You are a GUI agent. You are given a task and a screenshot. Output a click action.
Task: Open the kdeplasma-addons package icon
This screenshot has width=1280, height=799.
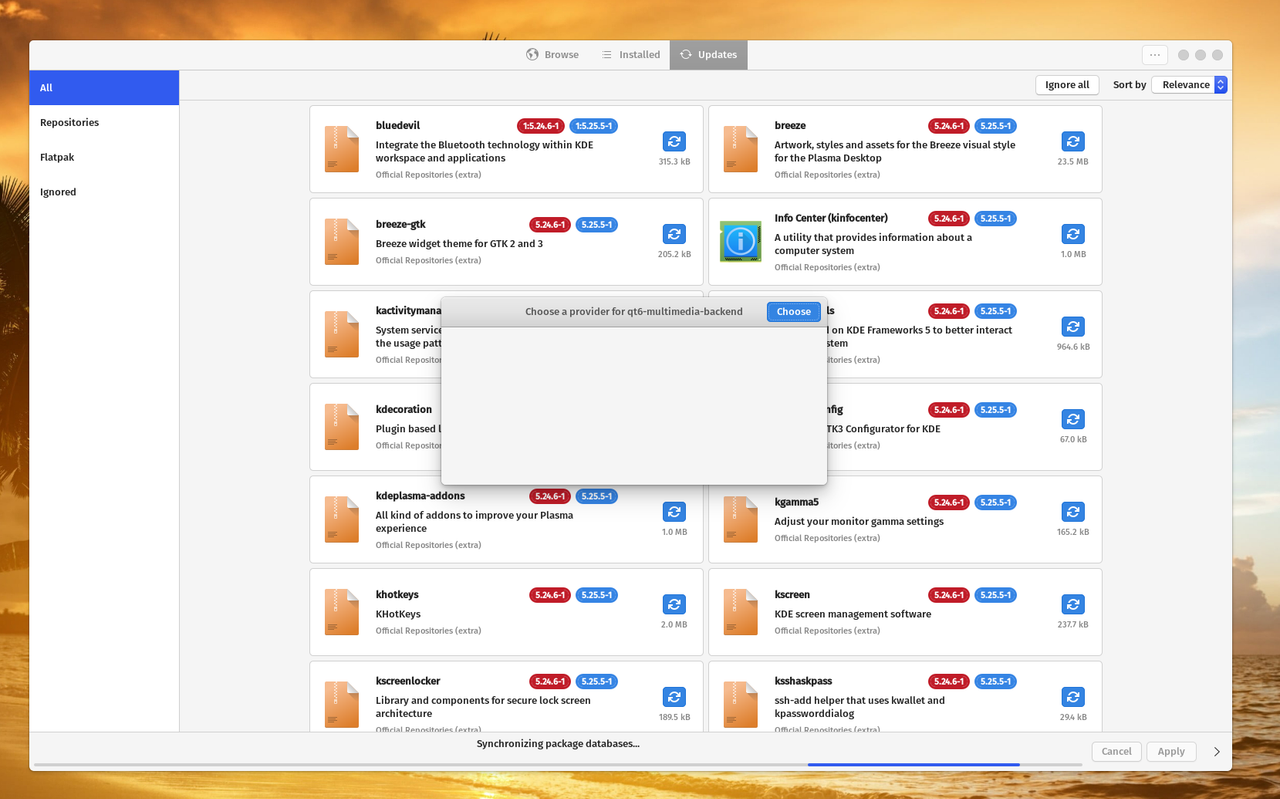pos(342,519)
